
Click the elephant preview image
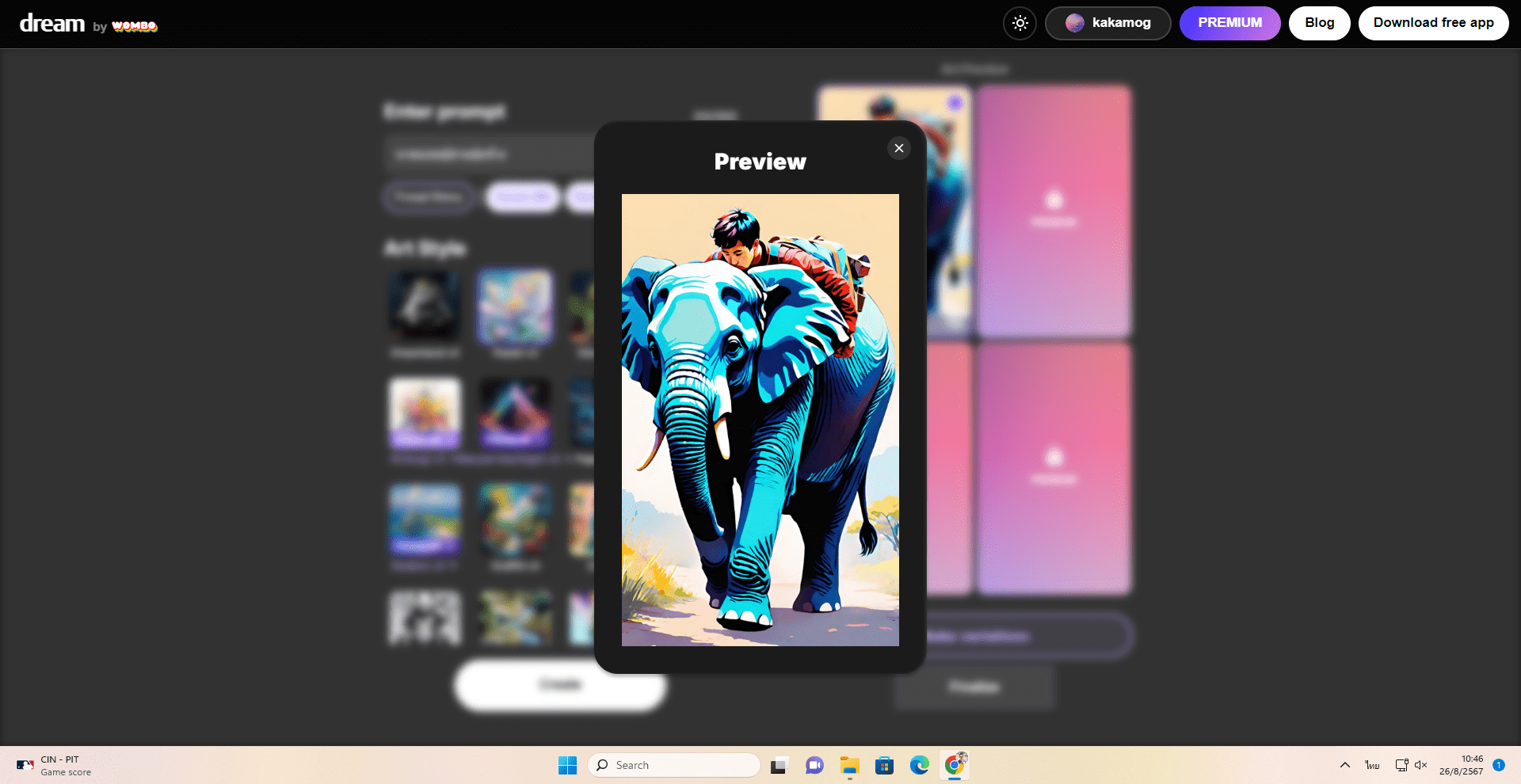(760, 420)
